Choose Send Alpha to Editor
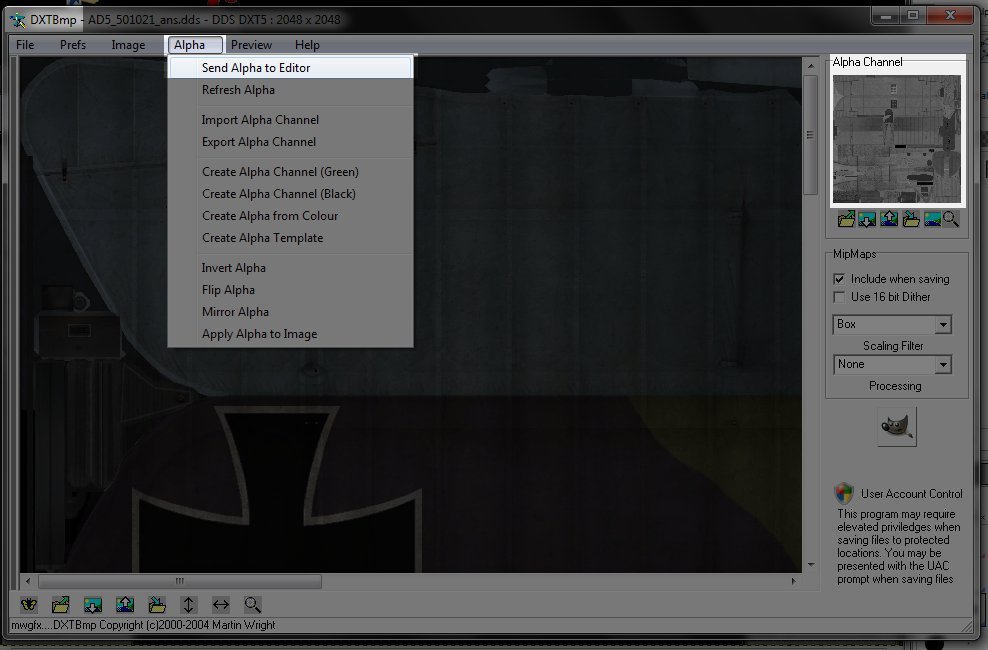988x650 pixels. tap(290, 67)
